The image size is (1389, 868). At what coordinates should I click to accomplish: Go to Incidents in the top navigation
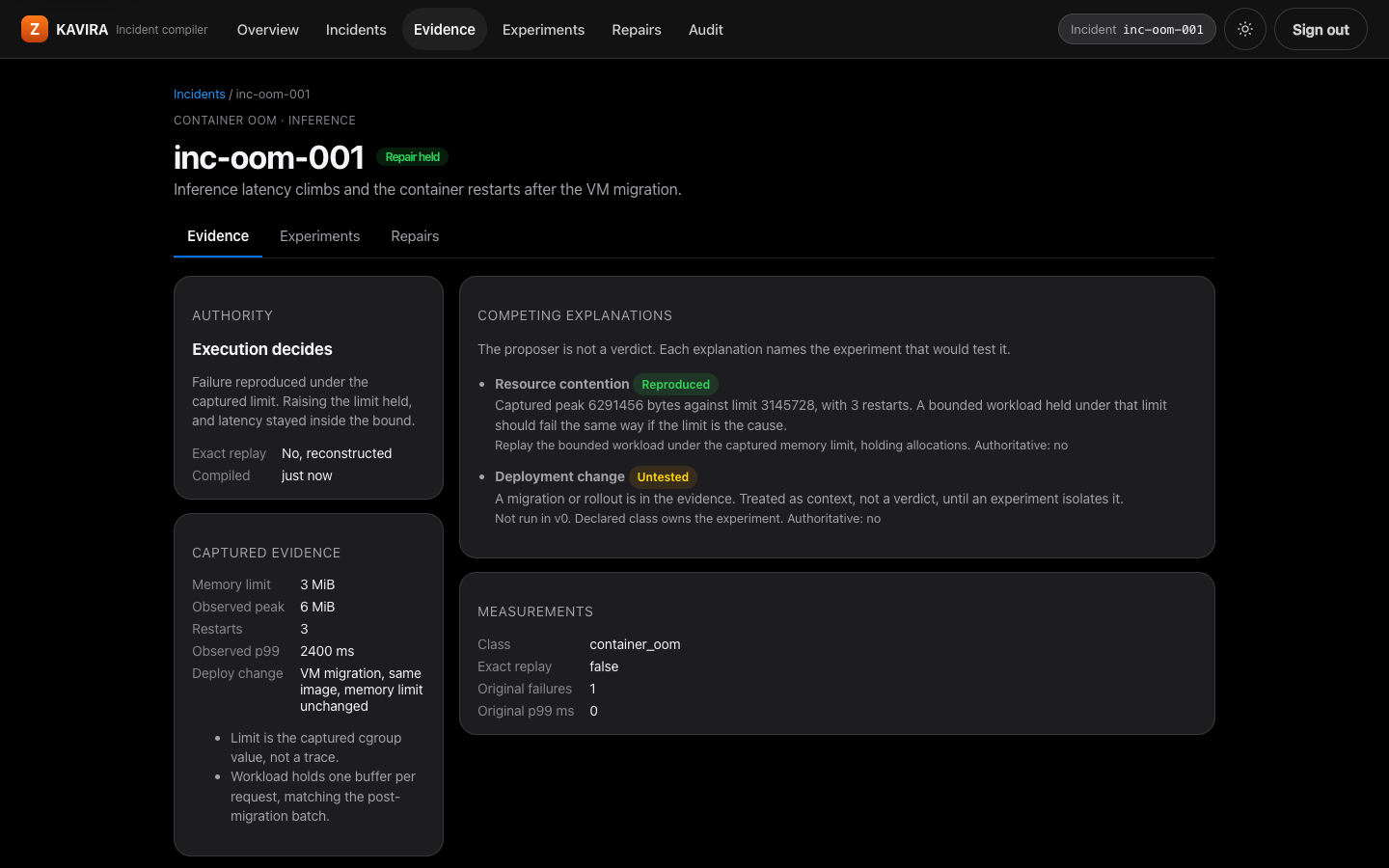[x=356, y=29]
